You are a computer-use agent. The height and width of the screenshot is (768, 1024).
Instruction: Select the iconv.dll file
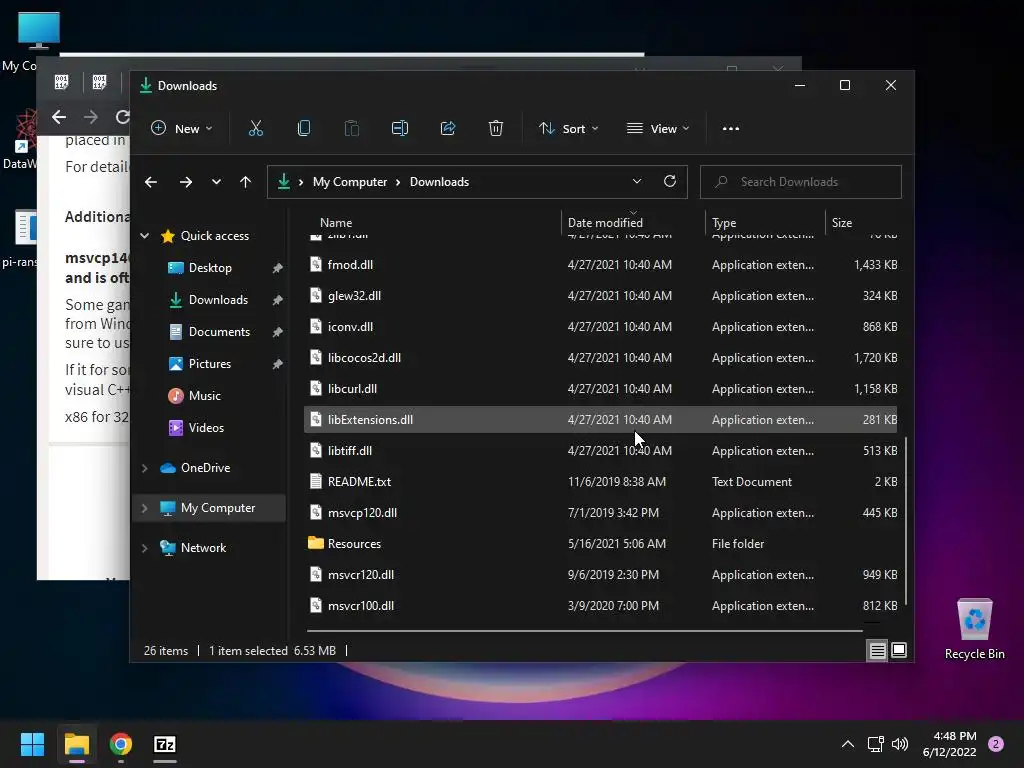coord(600,327)
